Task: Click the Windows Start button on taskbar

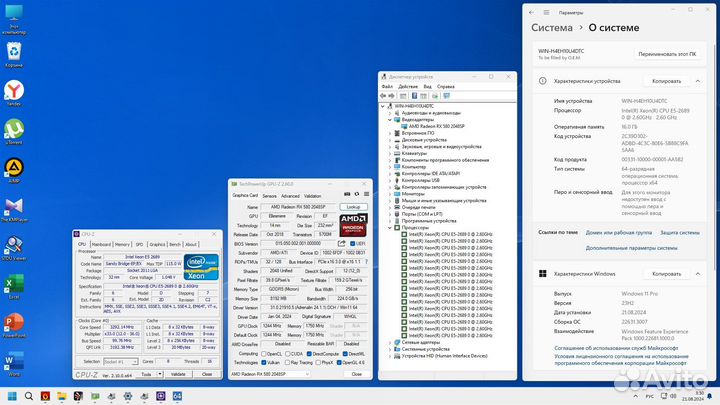Action: point(12,396)
